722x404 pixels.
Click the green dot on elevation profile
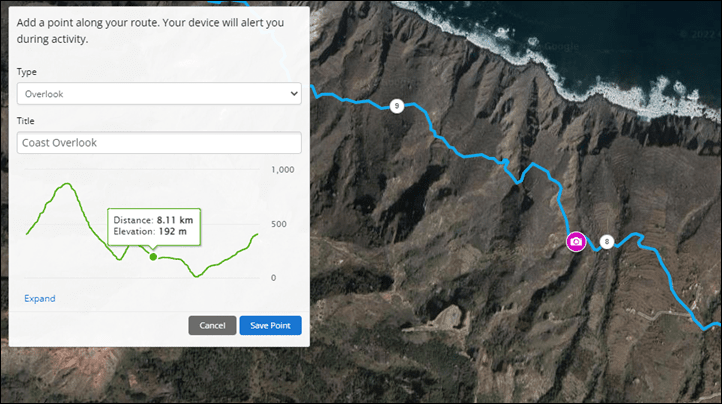153,257
